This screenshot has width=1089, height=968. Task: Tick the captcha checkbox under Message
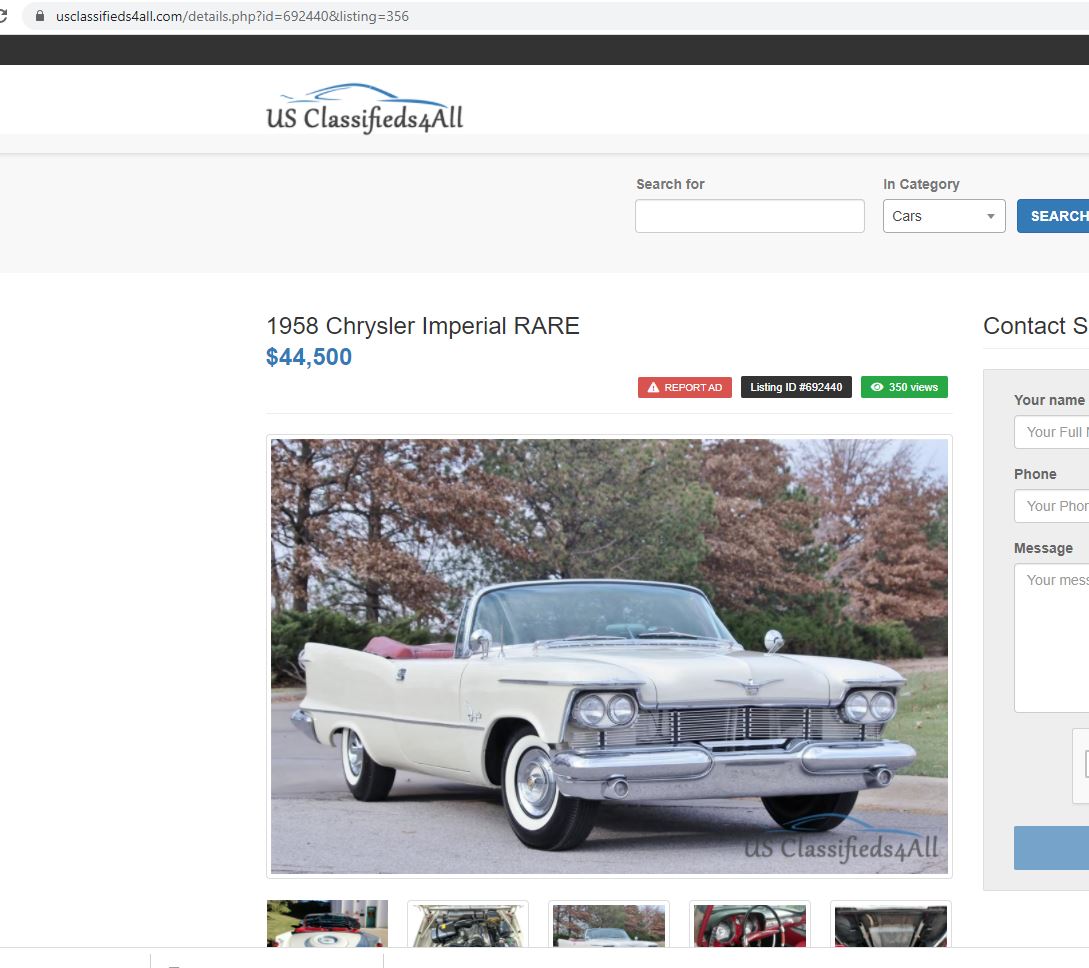[1084, 765]
